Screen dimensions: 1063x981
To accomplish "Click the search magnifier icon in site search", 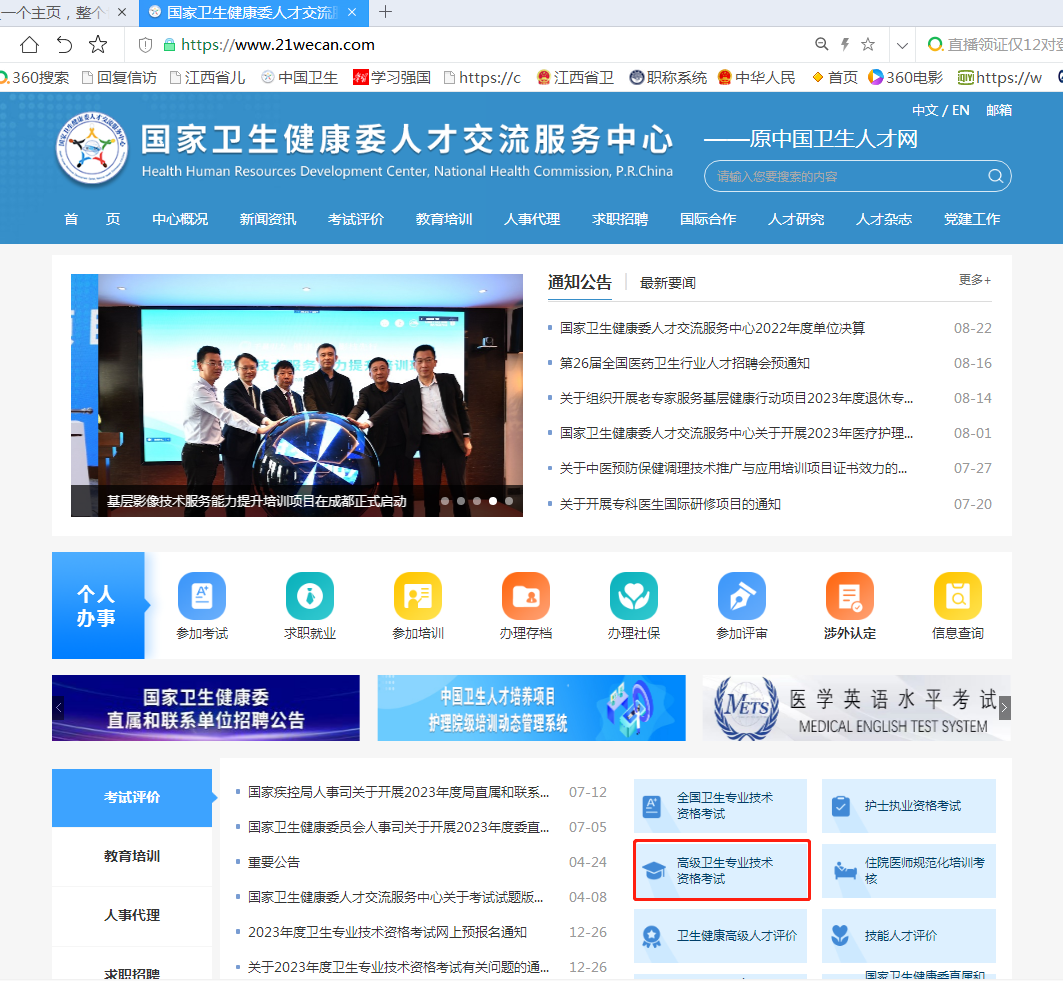I will click(x=995, y=177).
